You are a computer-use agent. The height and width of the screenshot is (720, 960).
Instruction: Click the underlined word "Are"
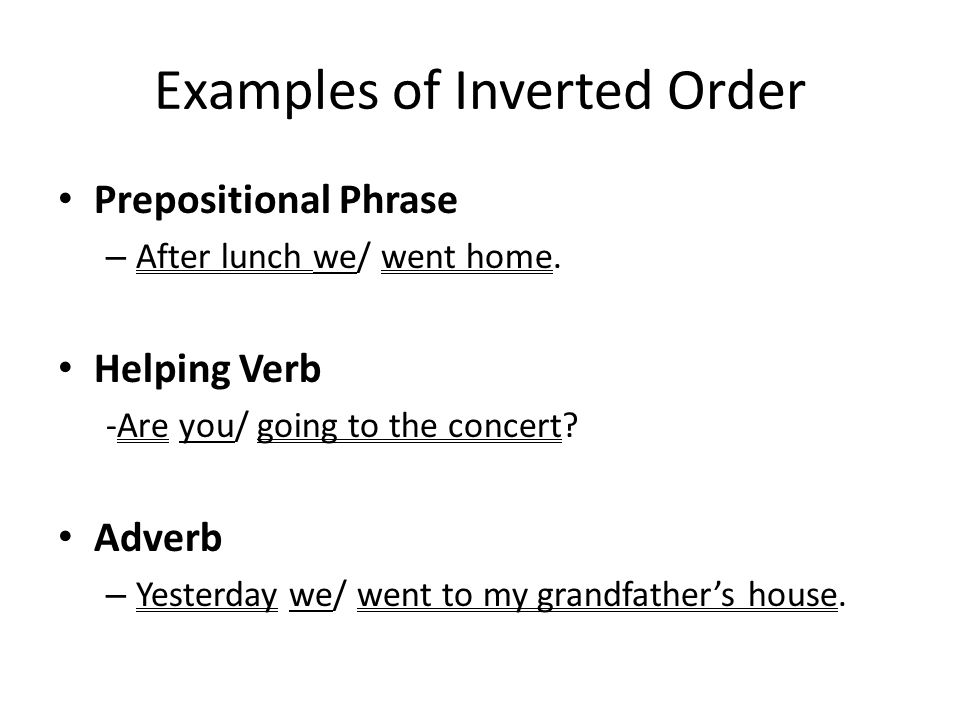click(x=142, y=426)
